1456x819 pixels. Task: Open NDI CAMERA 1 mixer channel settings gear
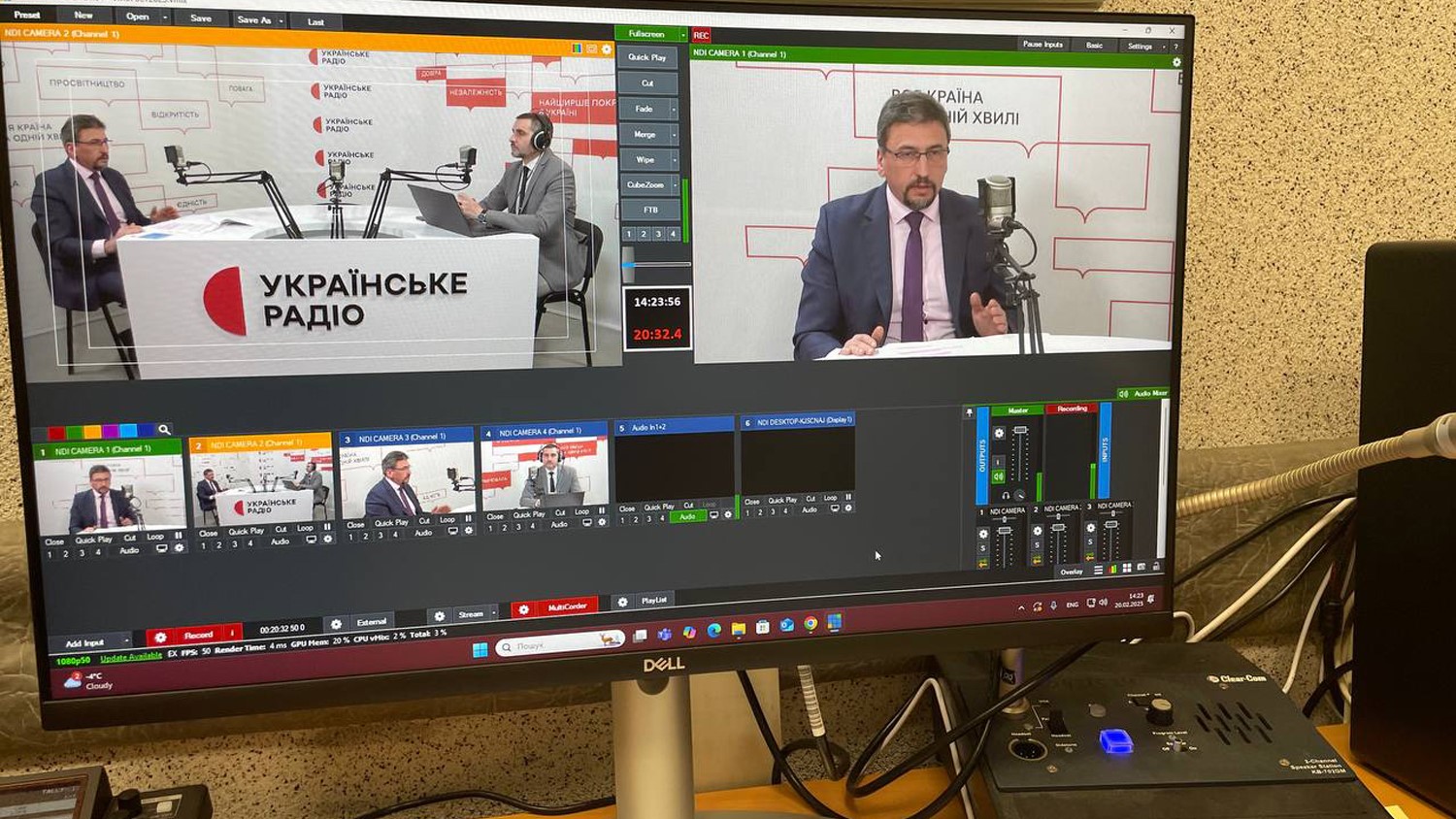pyautogui.click(x=983, y=534)
